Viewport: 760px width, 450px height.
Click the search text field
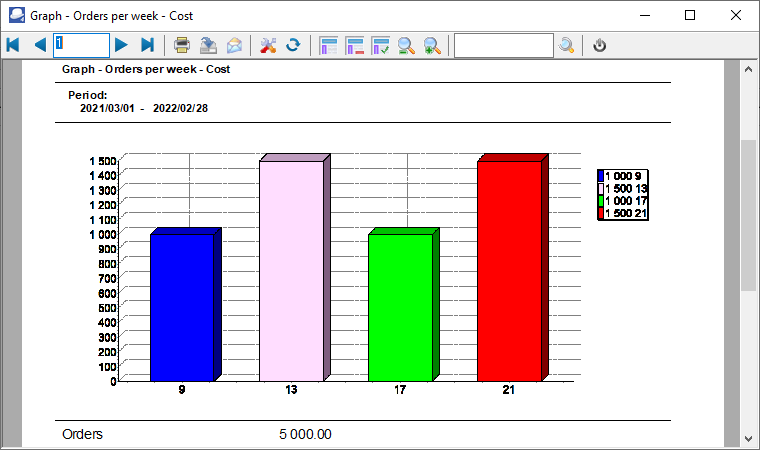504,45
